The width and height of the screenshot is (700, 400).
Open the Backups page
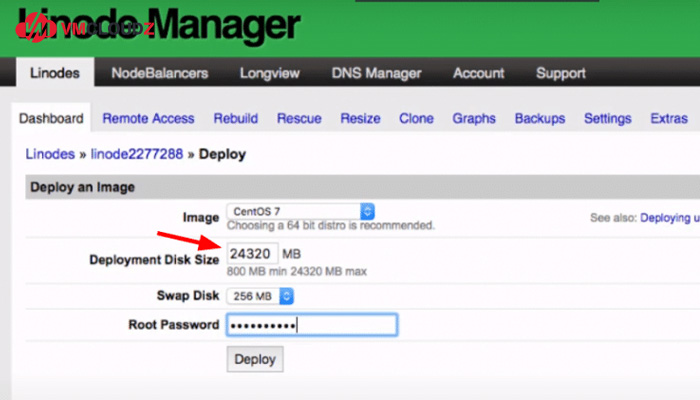540,118
